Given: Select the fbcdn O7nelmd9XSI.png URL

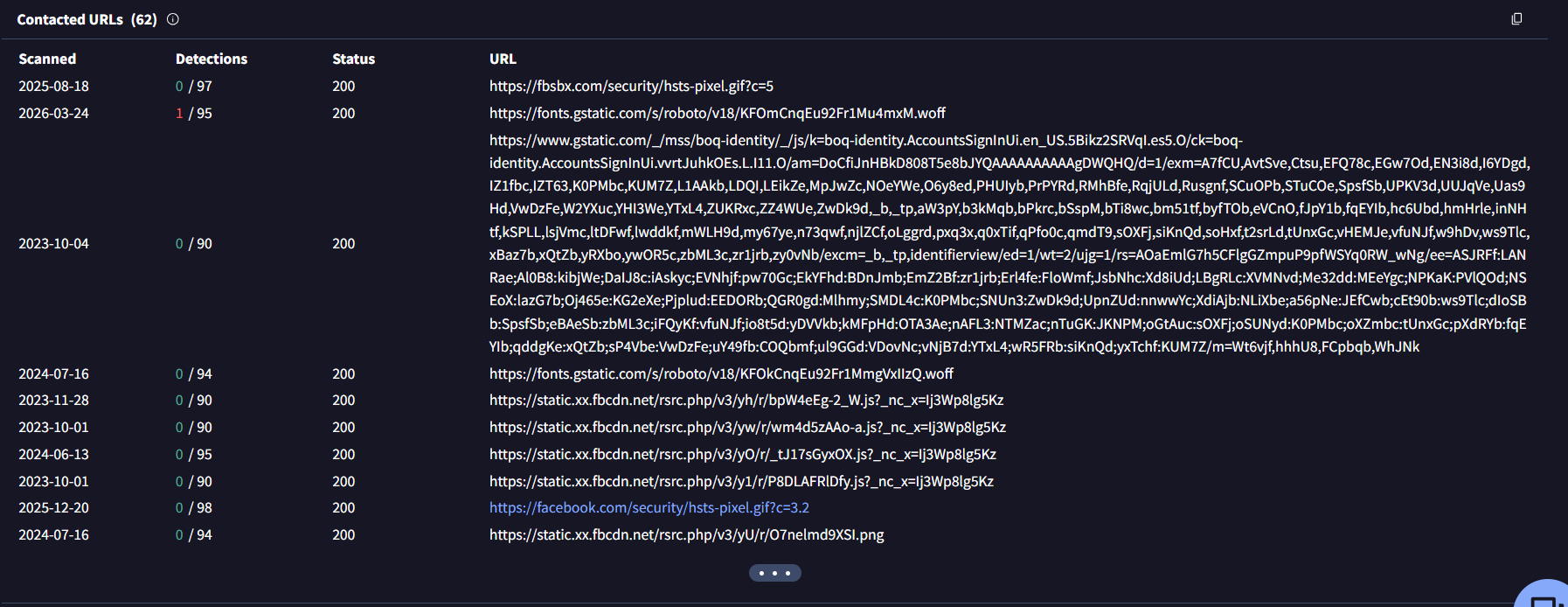Looking at the screenshot, I should [x=687, y=534].
